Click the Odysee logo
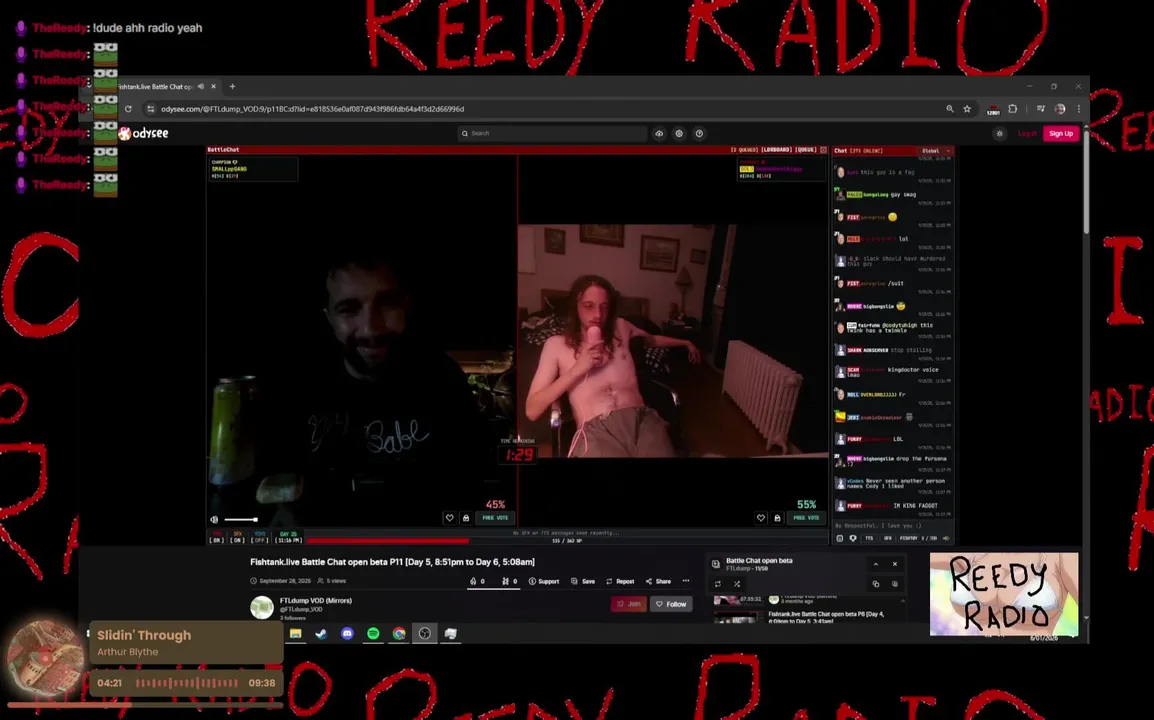This screenshot has height=720, width=1154. point(144,133)
